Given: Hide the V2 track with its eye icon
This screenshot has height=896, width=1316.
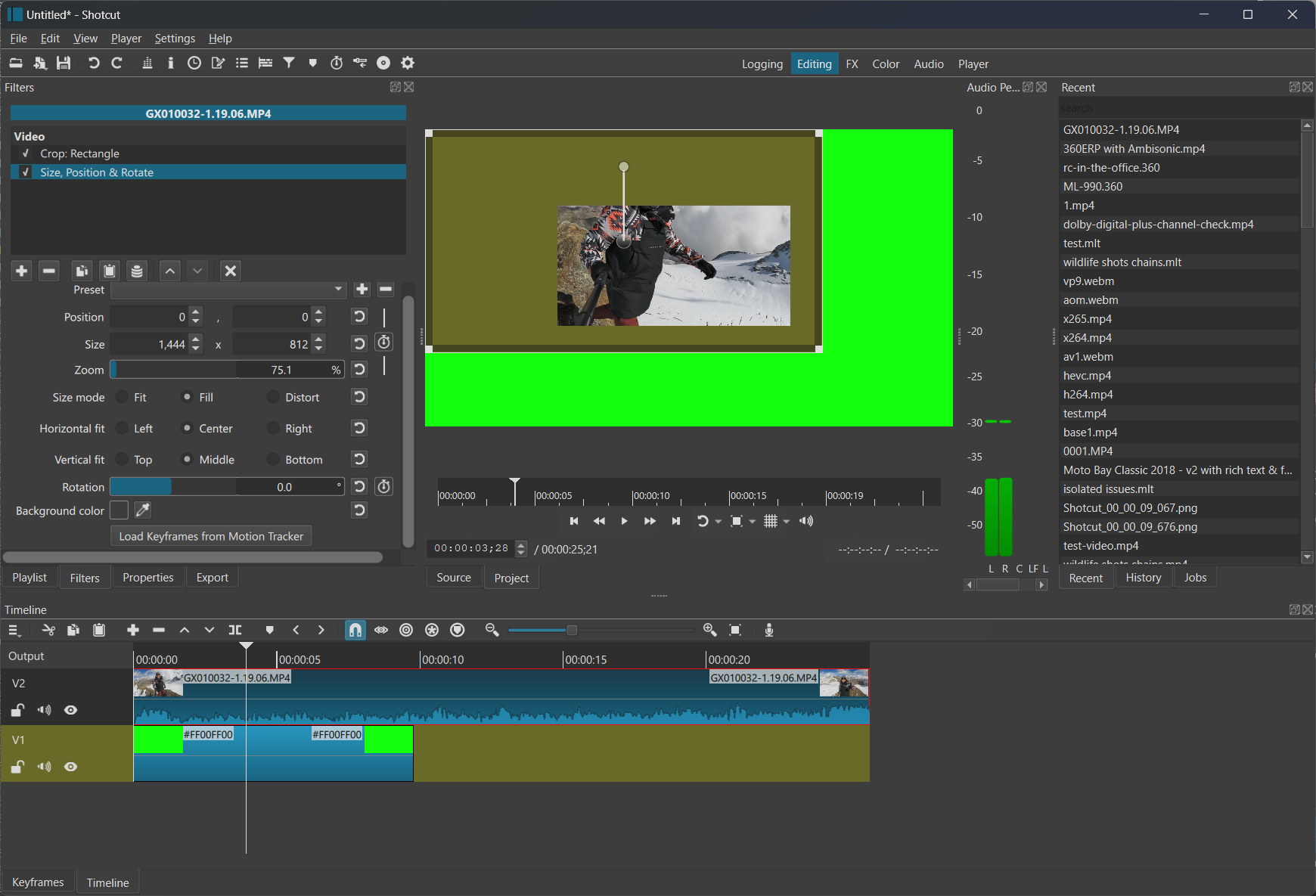Looking at the screenshot, I should [x=70, y=710].
